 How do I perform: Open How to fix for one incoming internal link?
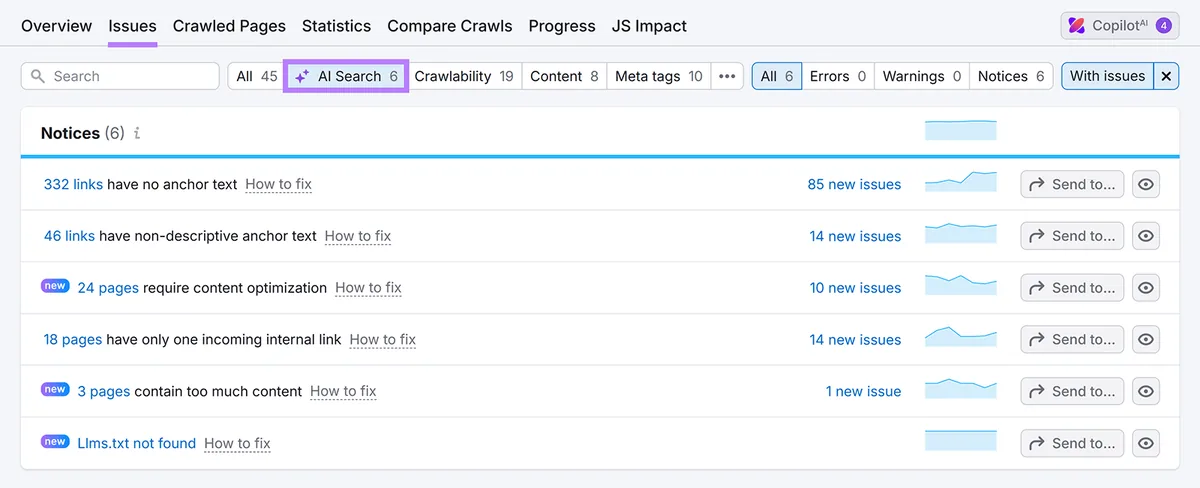click(x=383, y=340)
